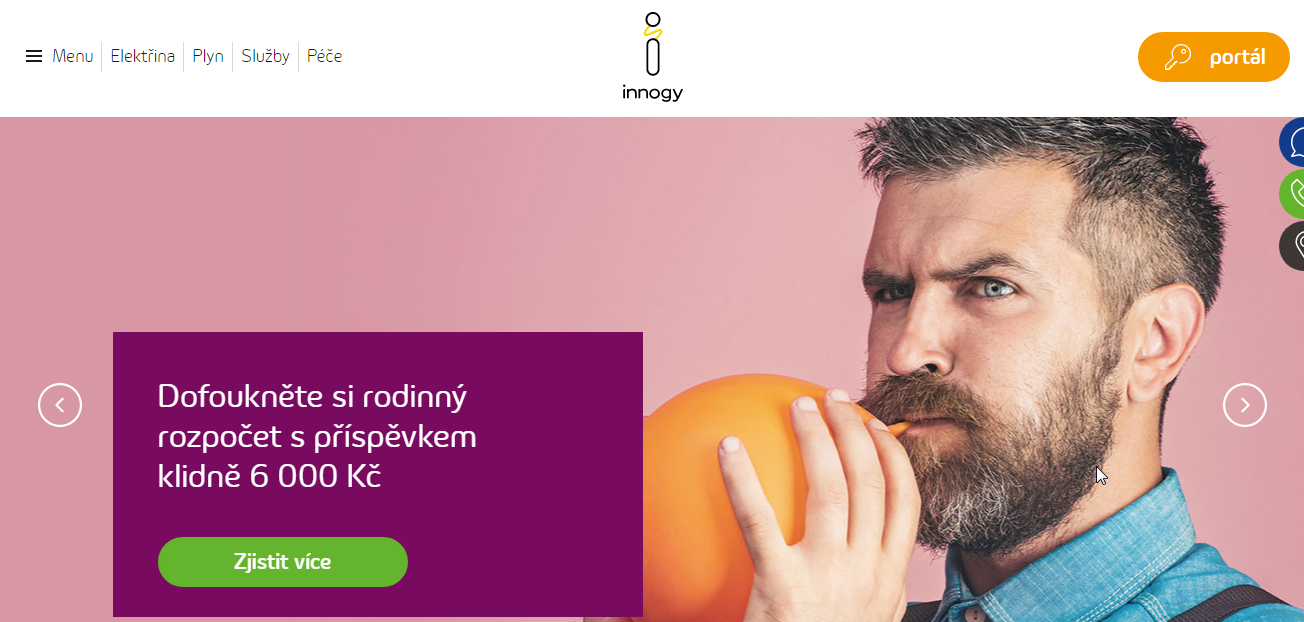Open the blue chat bubble widget
The width and height of the screenshot is (1304, 622).
tap(1292, 142)
